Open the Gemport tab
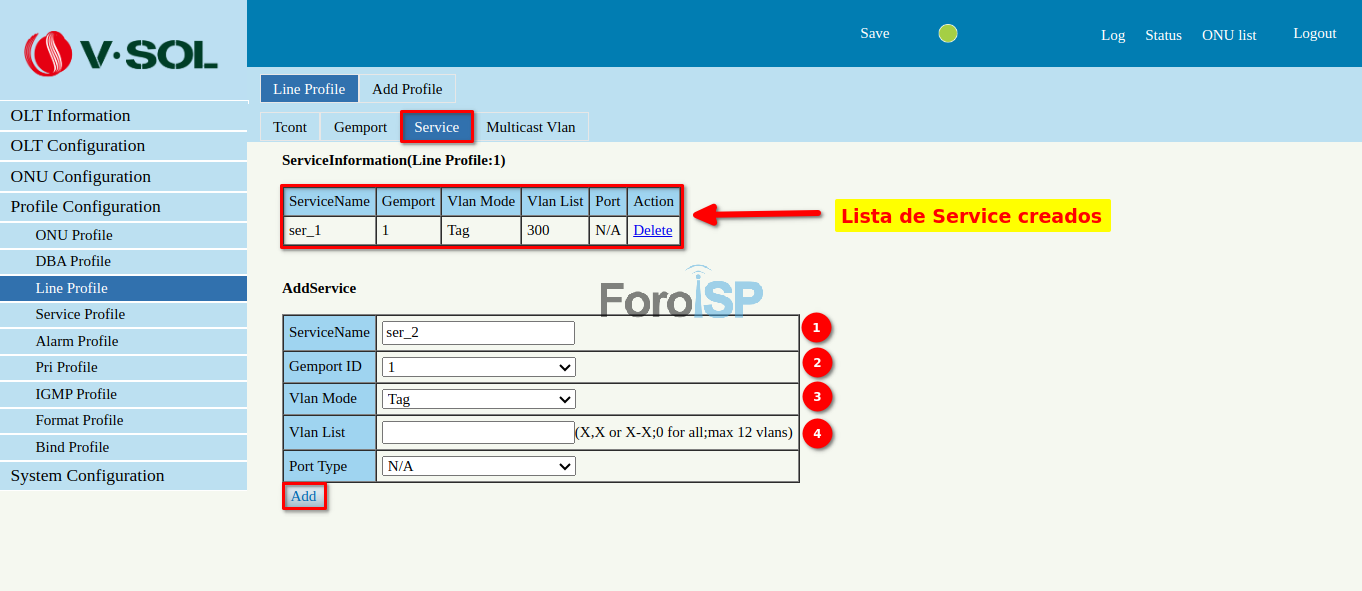1362x591 pixels. (x=359, y=127)
